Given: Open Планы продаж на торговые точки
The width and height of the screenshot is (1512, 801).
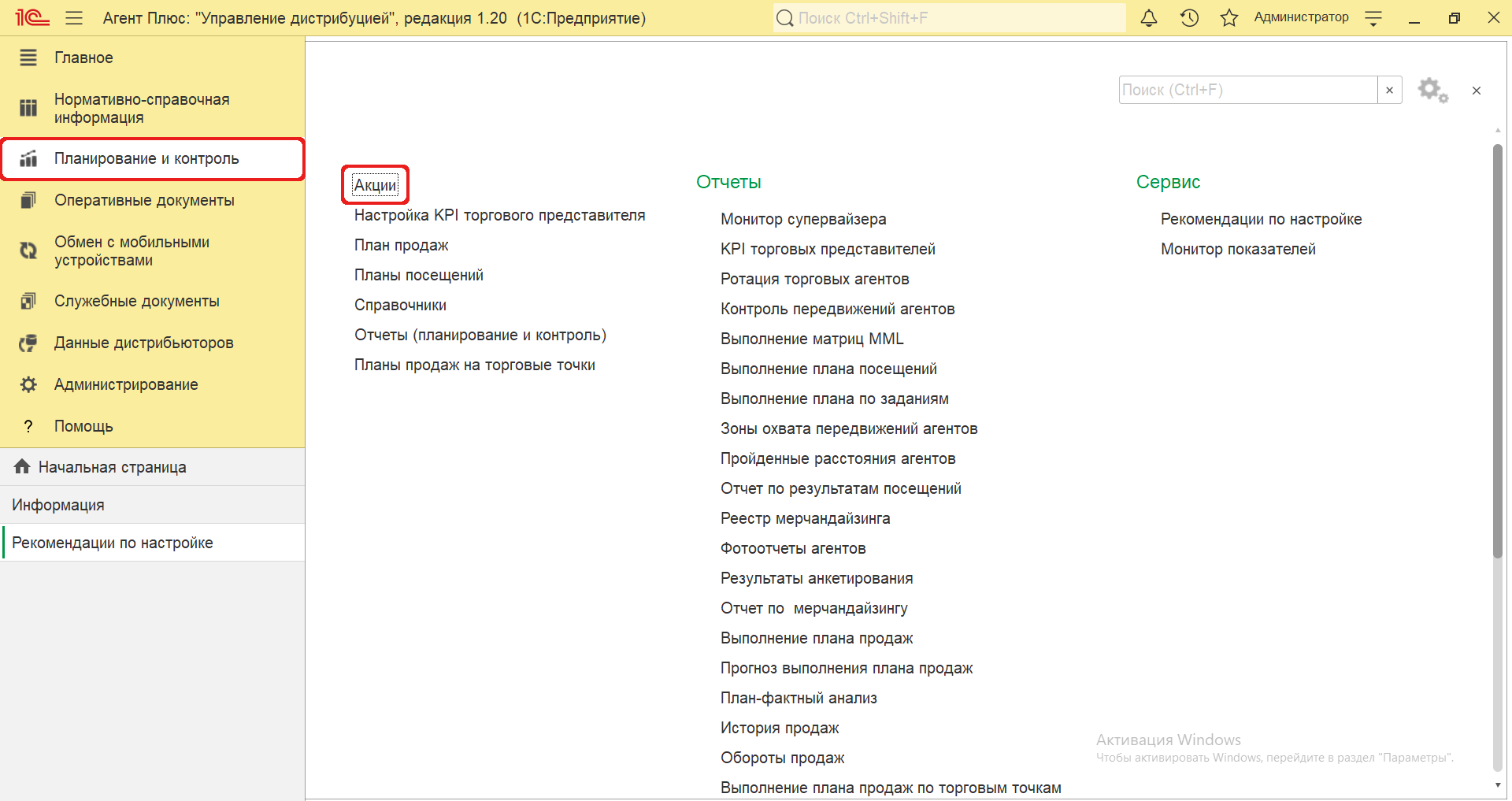Looking at the screenshot, I should tap(475, 365).
